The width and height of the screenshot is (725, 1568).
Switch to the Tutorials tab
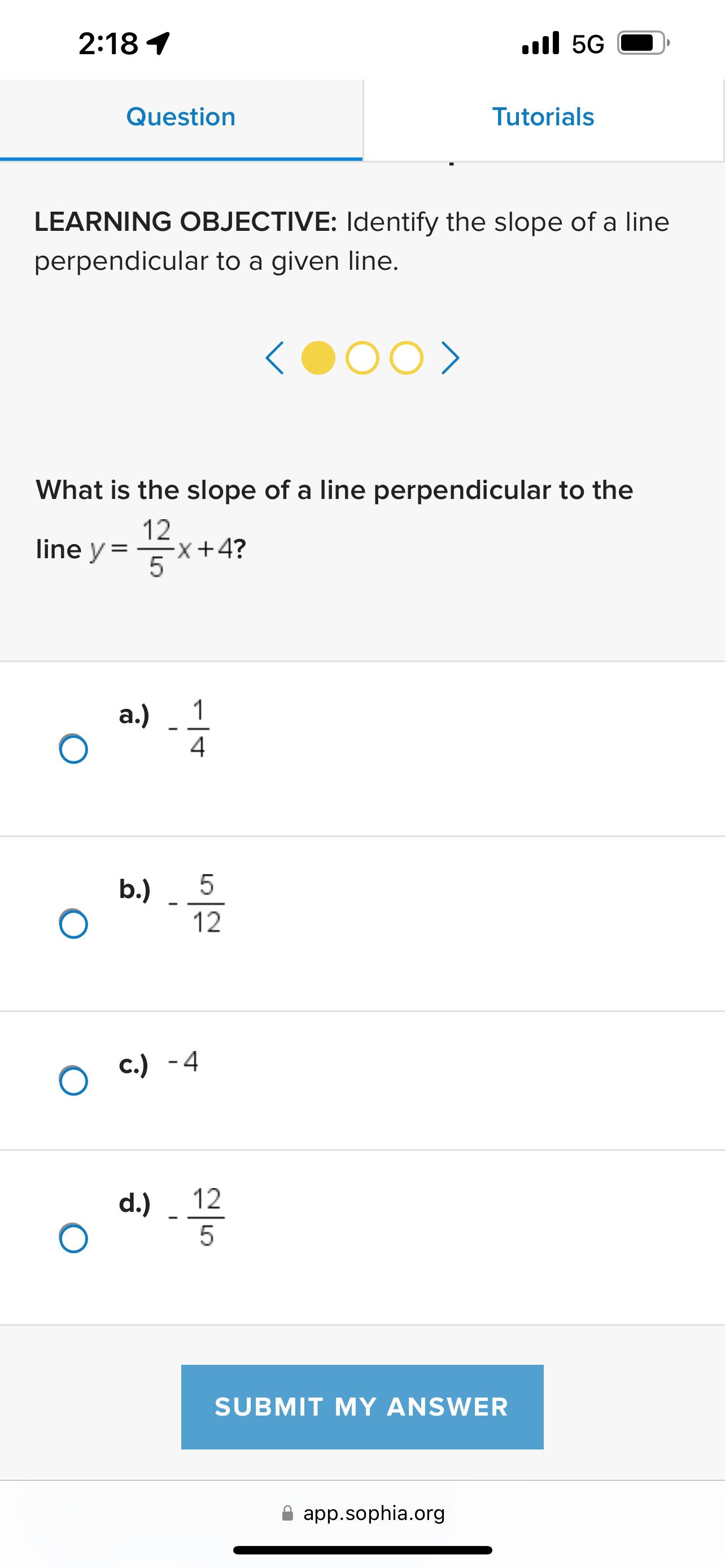click(544, 117)
